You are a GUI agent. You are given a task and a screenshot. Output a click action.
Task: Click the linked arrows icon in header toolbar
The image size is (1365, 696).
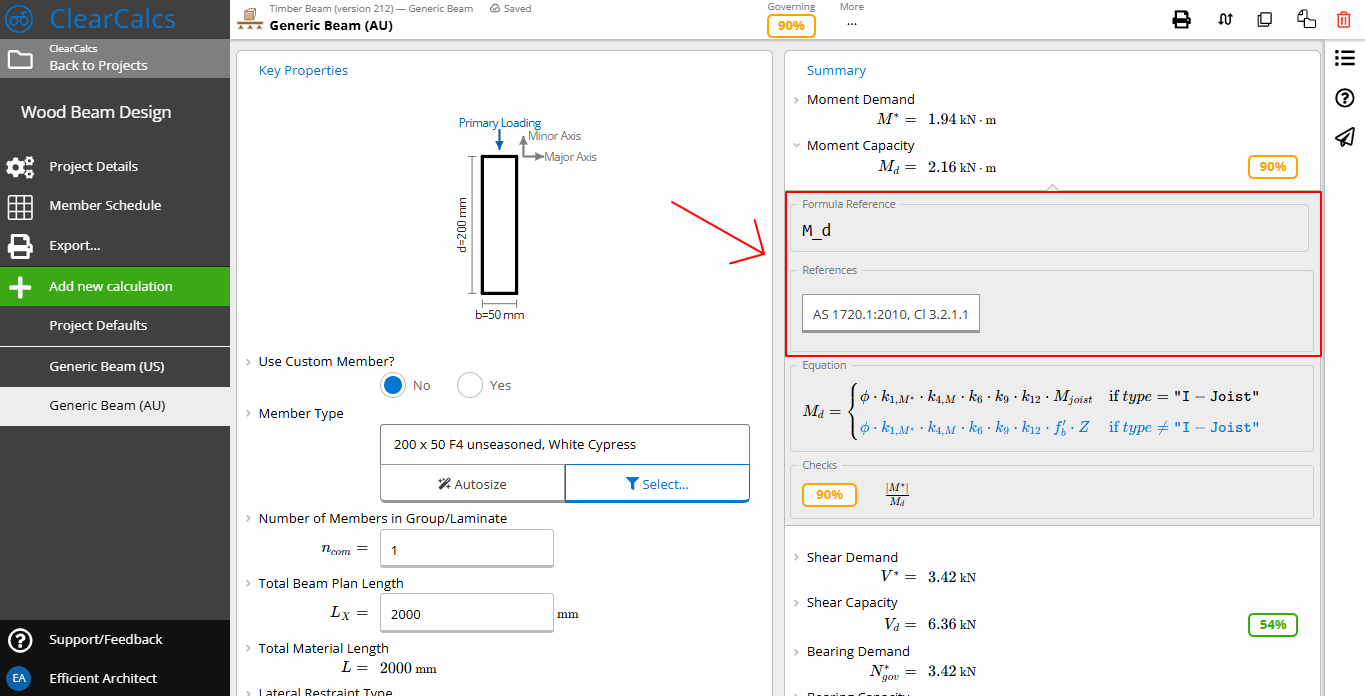1225,19
